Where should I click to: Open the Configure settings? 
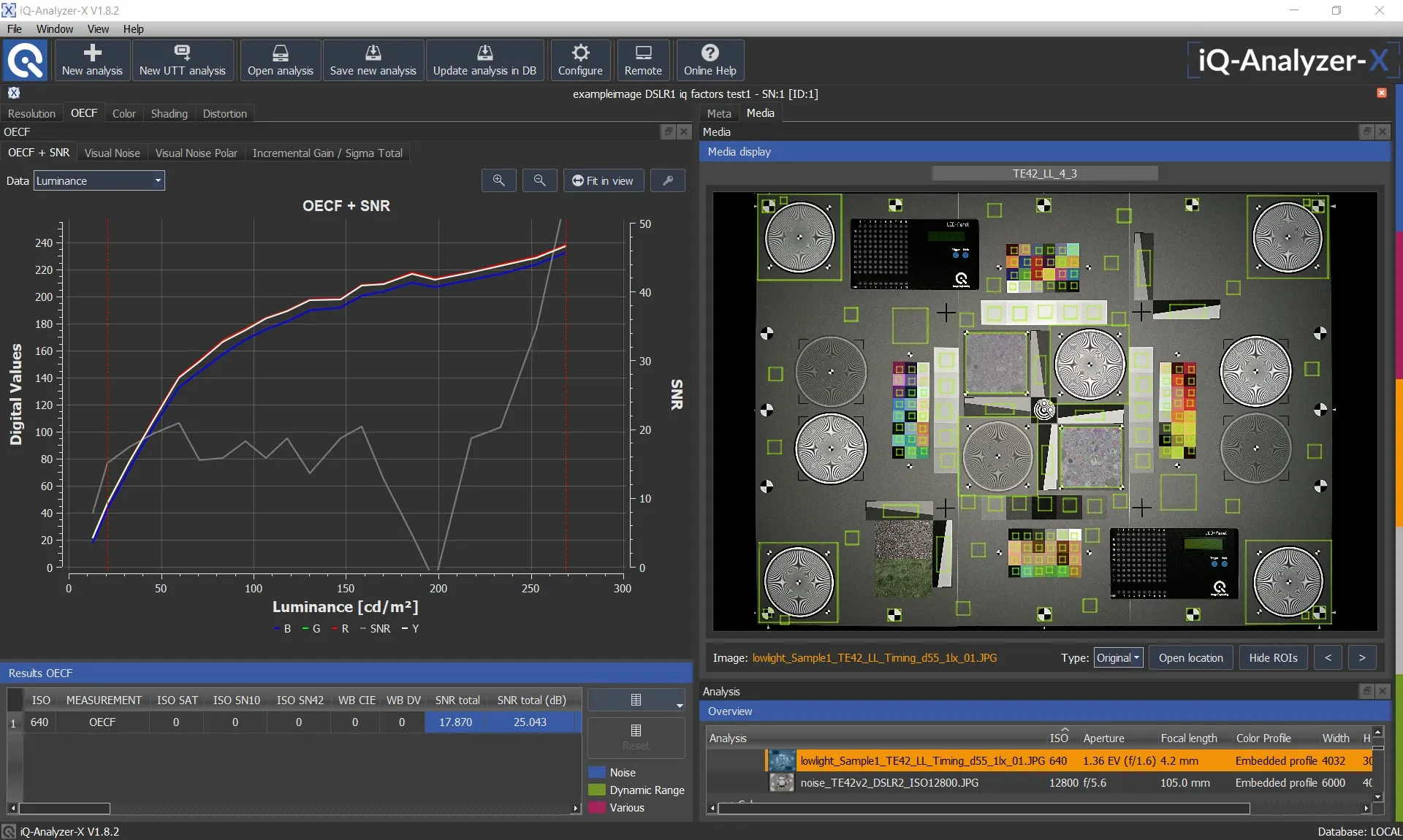tap(580, 60)
